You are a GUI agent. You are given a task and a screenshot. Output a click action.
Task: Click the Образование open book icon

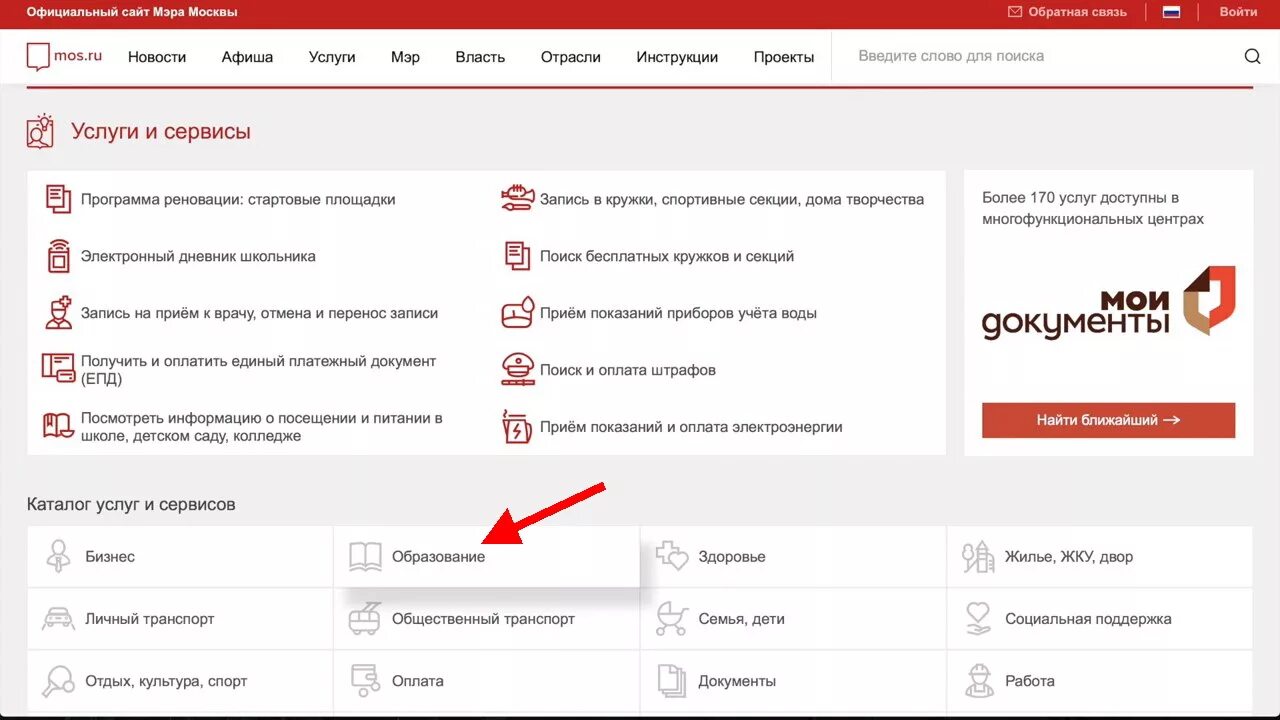click(x=365, y=556)
